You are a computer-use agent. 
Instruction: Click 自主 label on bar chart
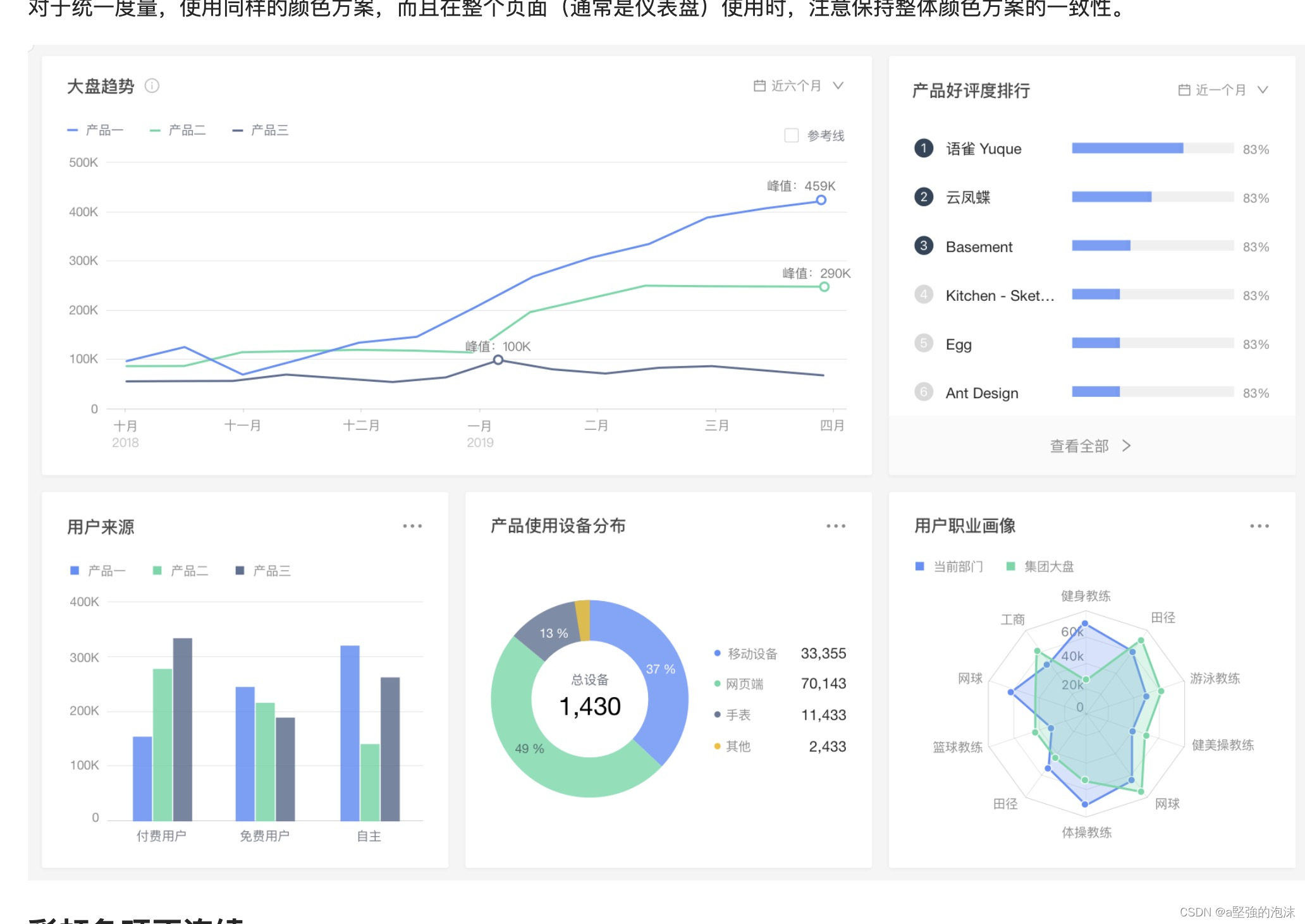click(369, 836)
